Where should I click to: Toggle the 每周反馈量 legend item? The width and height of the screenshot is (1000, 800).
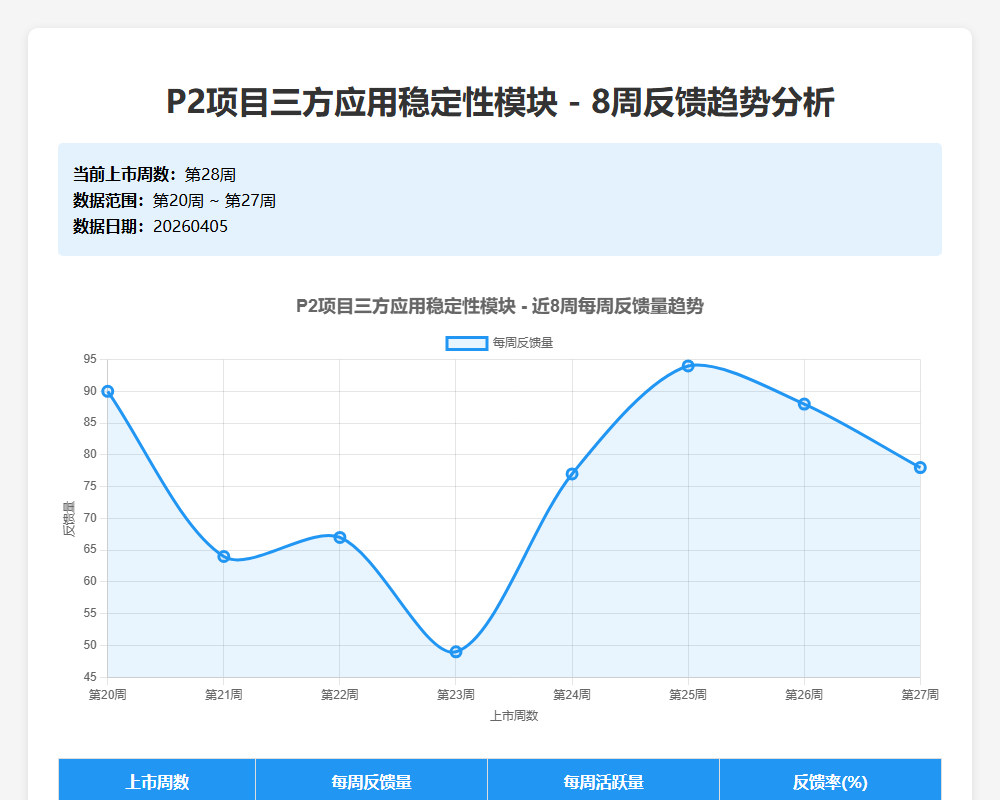499,343
